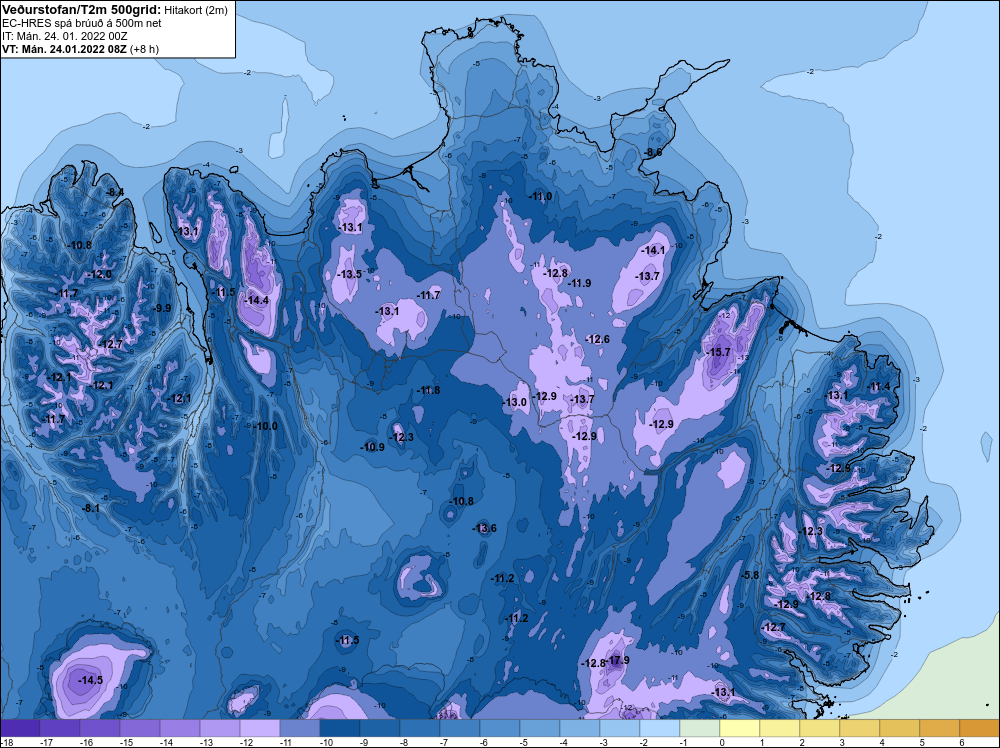The image size is (1000, 748).
Task: Click the 6 legend scale label
Action: [962, 742]
